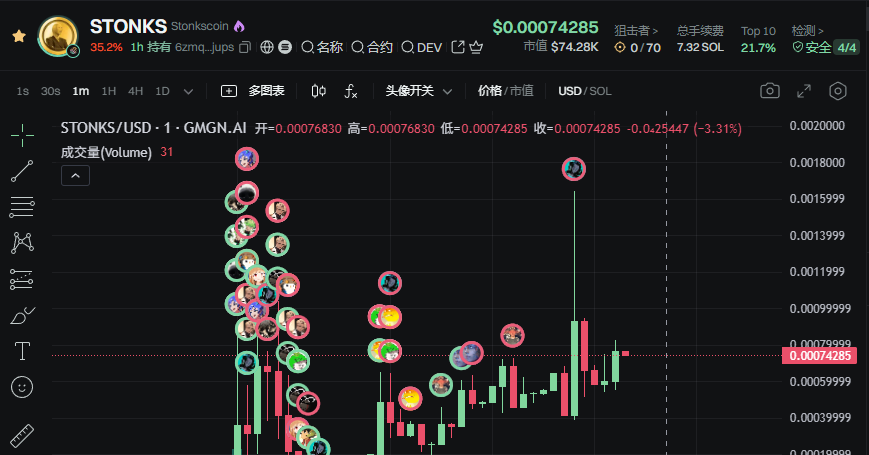
Task: Open the website globe icon
Action: [x=267, y=48]
